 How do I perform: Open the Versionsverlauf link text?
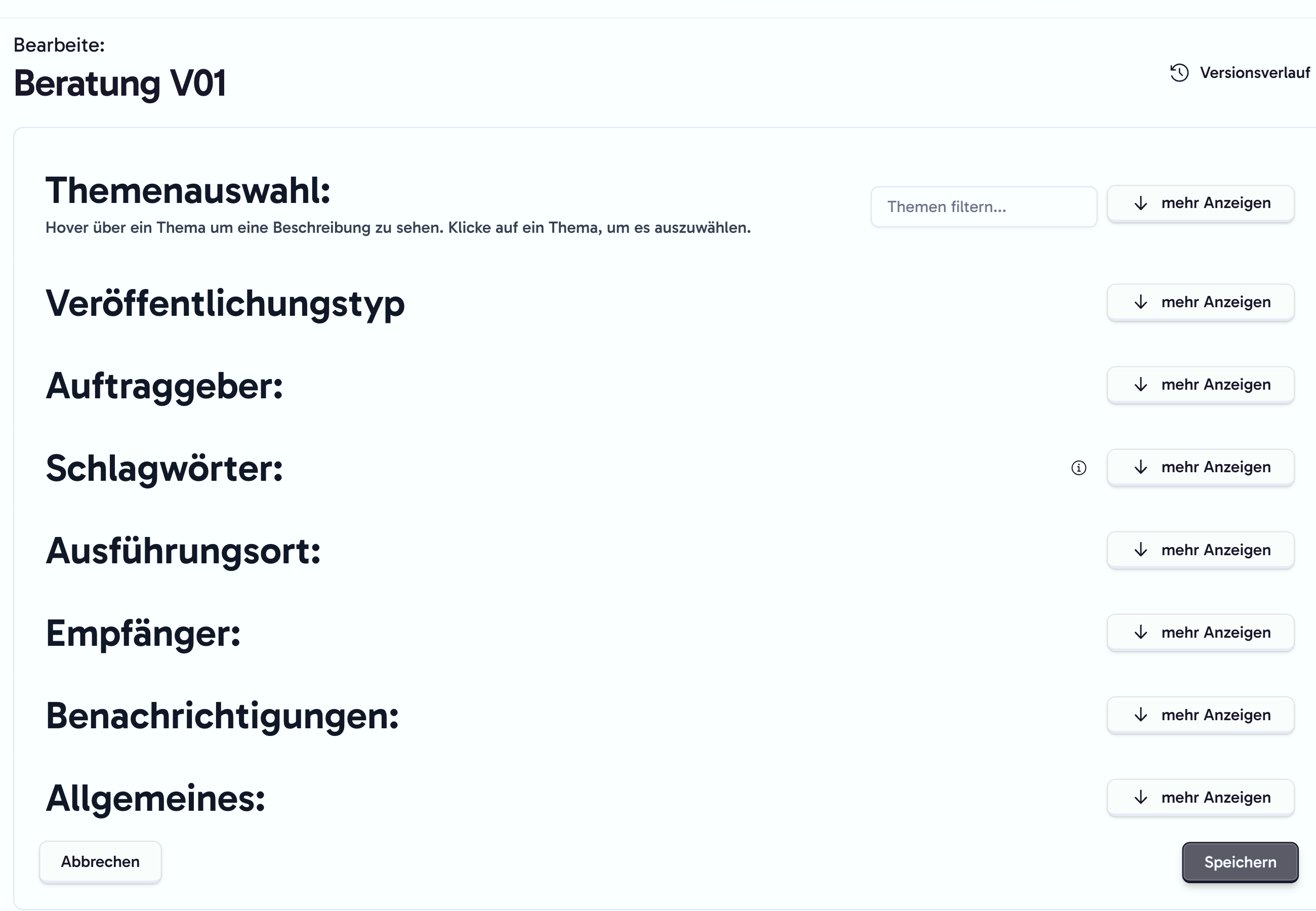pos(1255,73)
